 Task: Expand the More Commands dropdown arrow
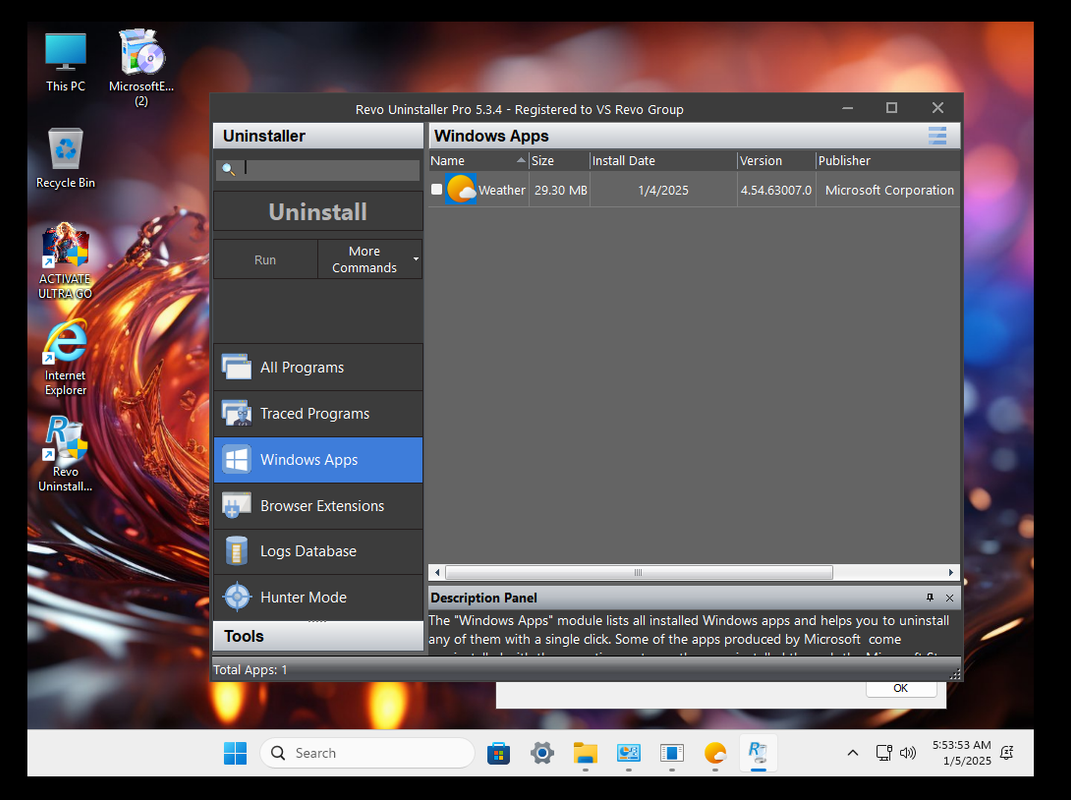pyautogui.click(x=416, y=259)
